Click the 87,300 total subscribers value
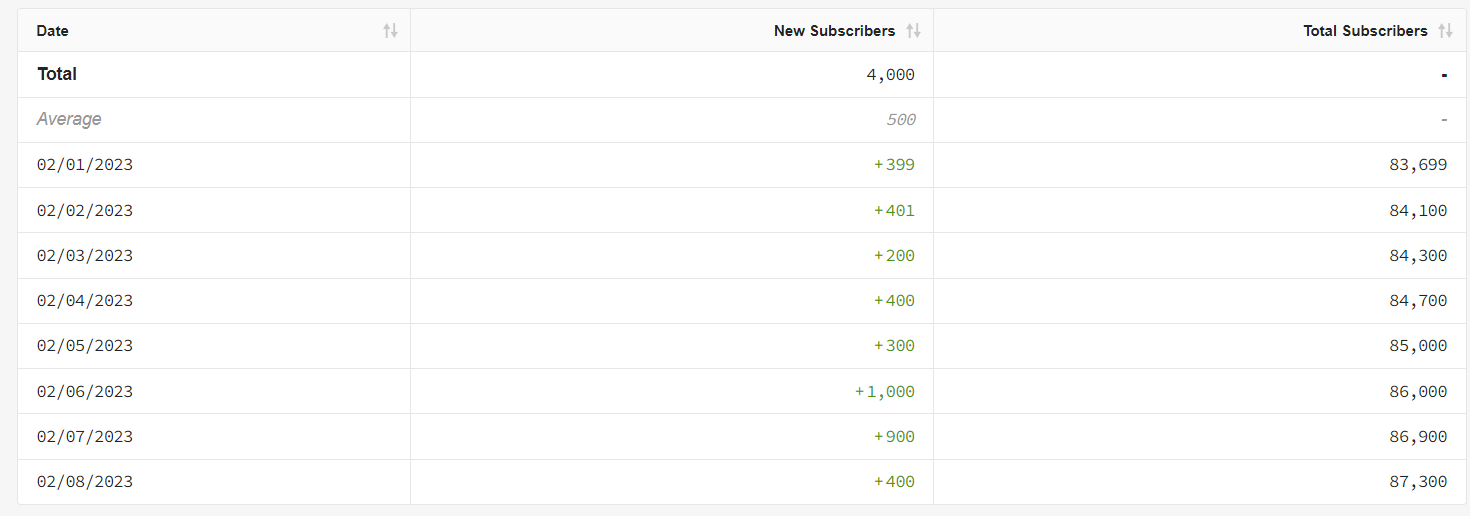The image size is (1470, 516). [1418, 482]
